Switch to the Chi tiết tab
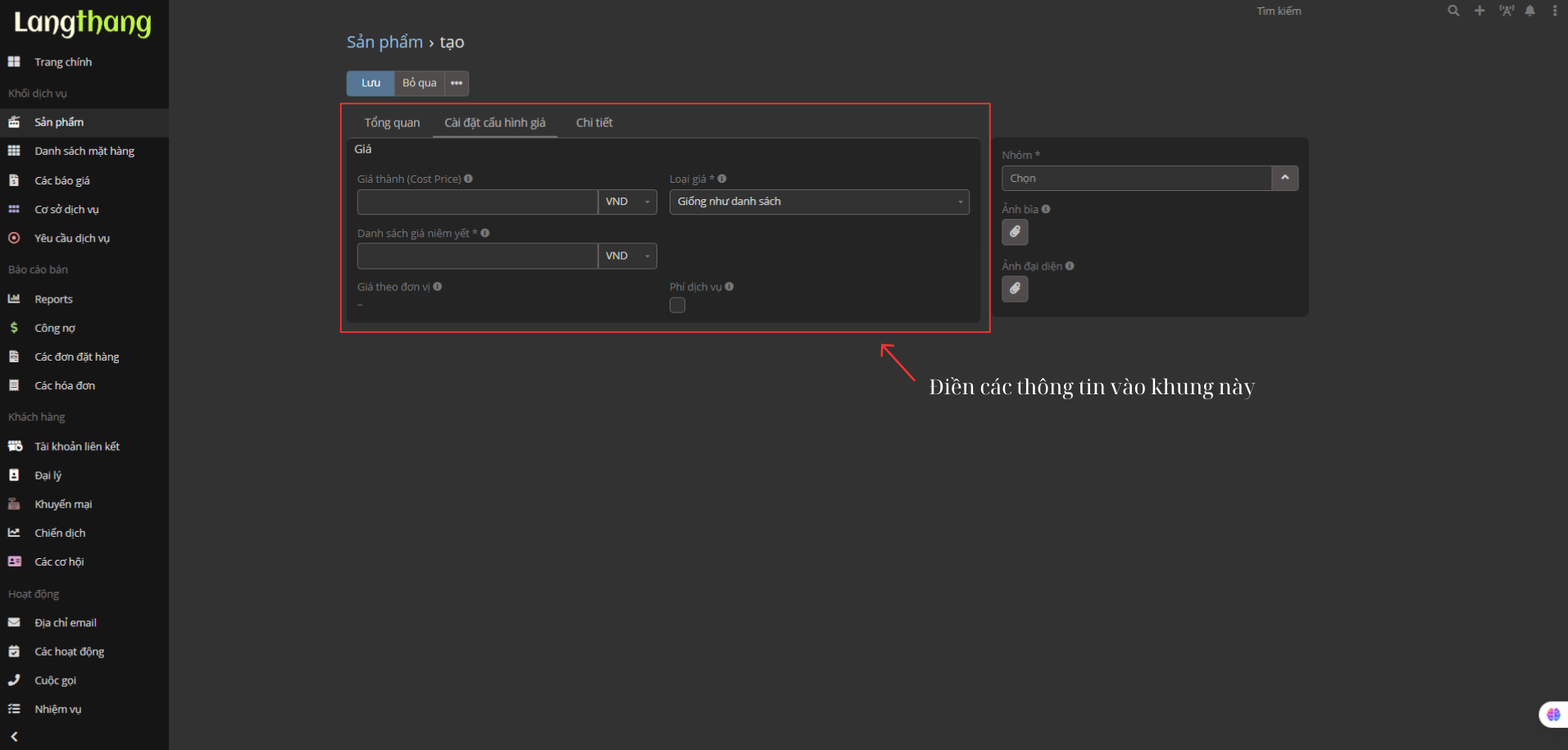 (x=594, y=122)
